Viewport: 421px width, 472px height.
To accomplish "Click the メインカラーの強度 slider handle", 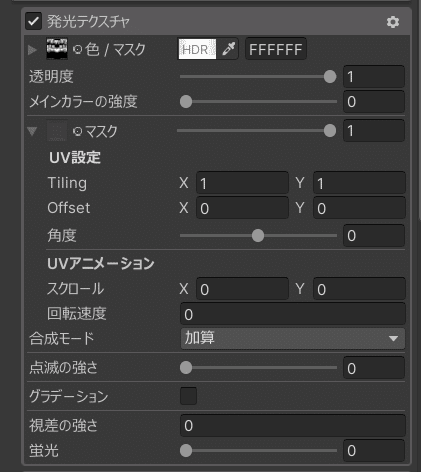I will 186,102.
